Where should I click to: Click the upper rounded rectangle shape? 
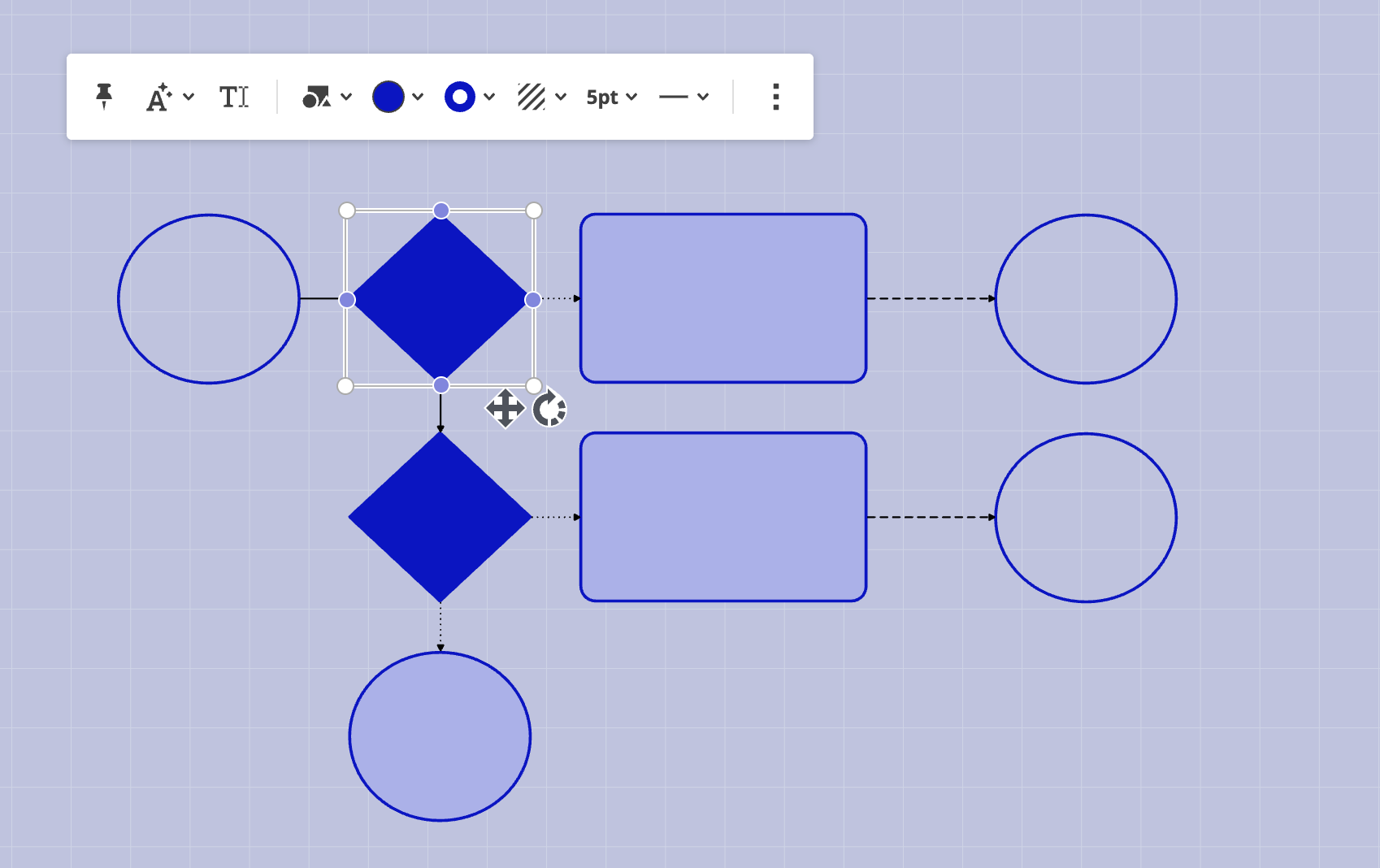723,297
